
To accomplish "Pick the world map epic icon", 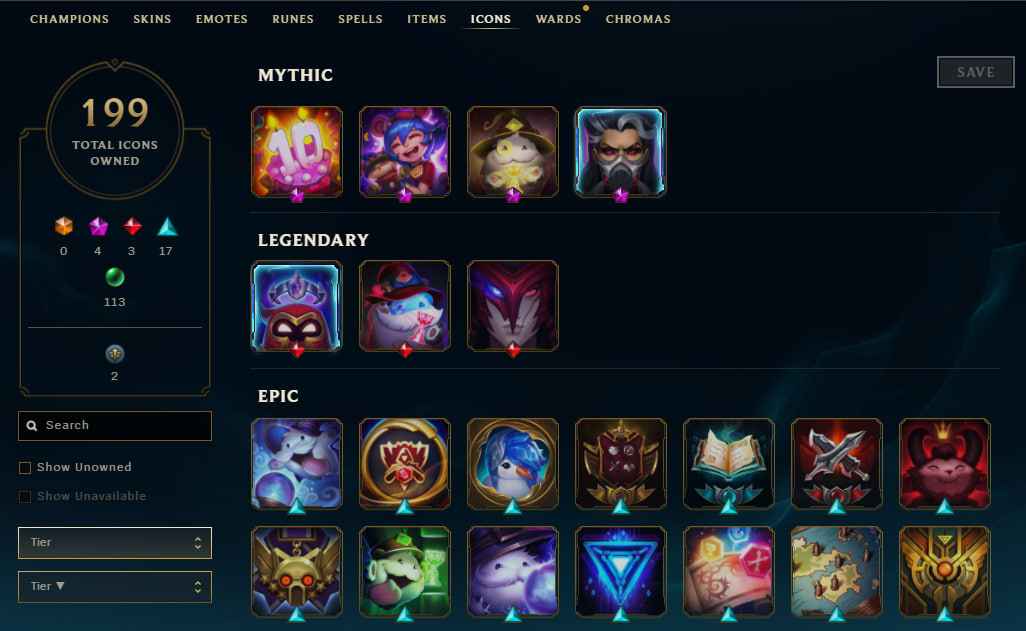I will (x=836, y=571).
